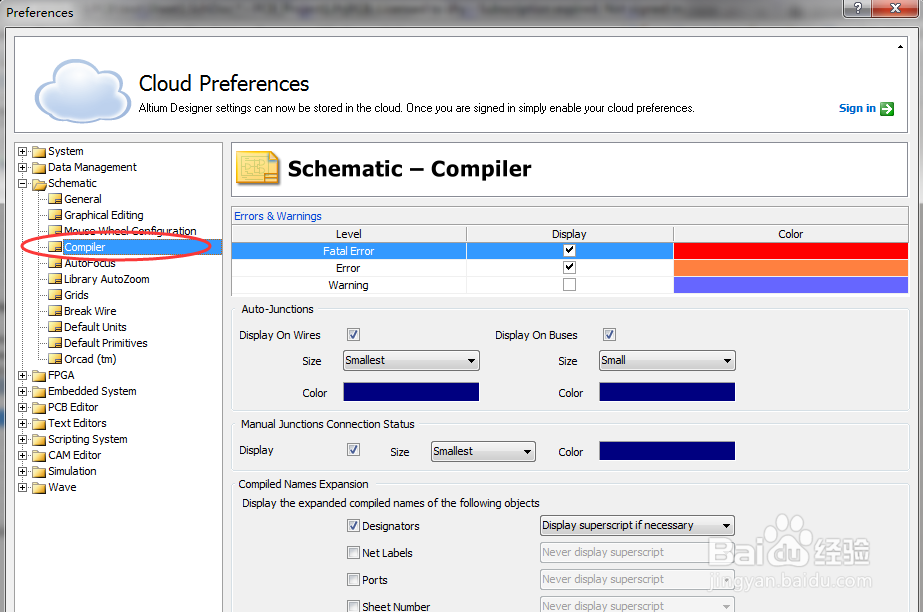This screenshot has height=612, width=923.
Task: Click the Break Wire page icon
Action: 55,311
